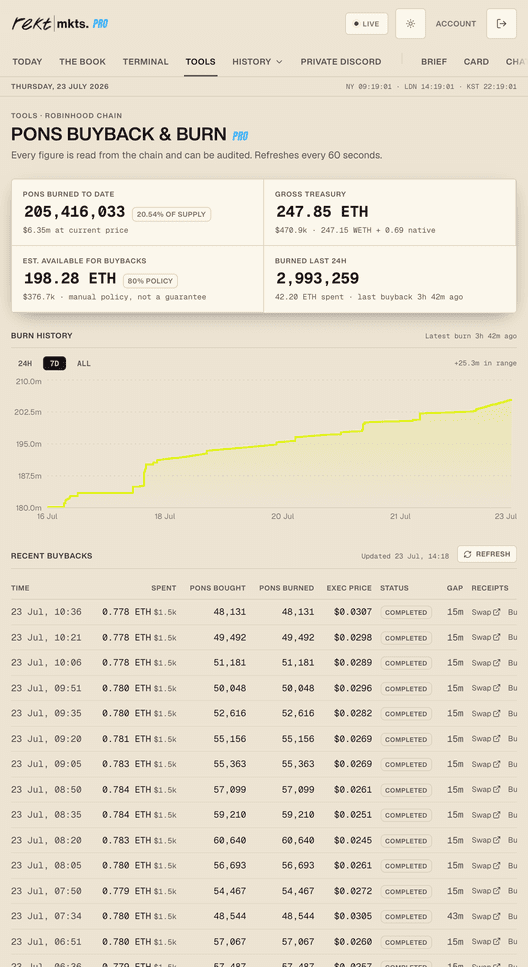528x967 pixels.
Task: Click the RECEIPTS column header
Action: (490, 588)
